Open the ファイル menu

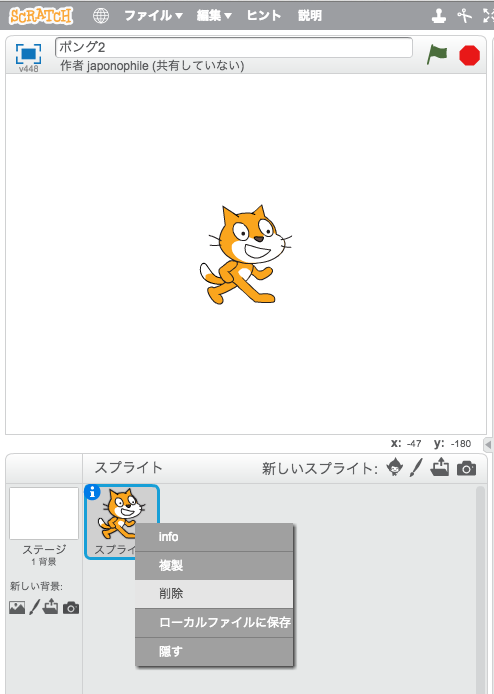153,15
